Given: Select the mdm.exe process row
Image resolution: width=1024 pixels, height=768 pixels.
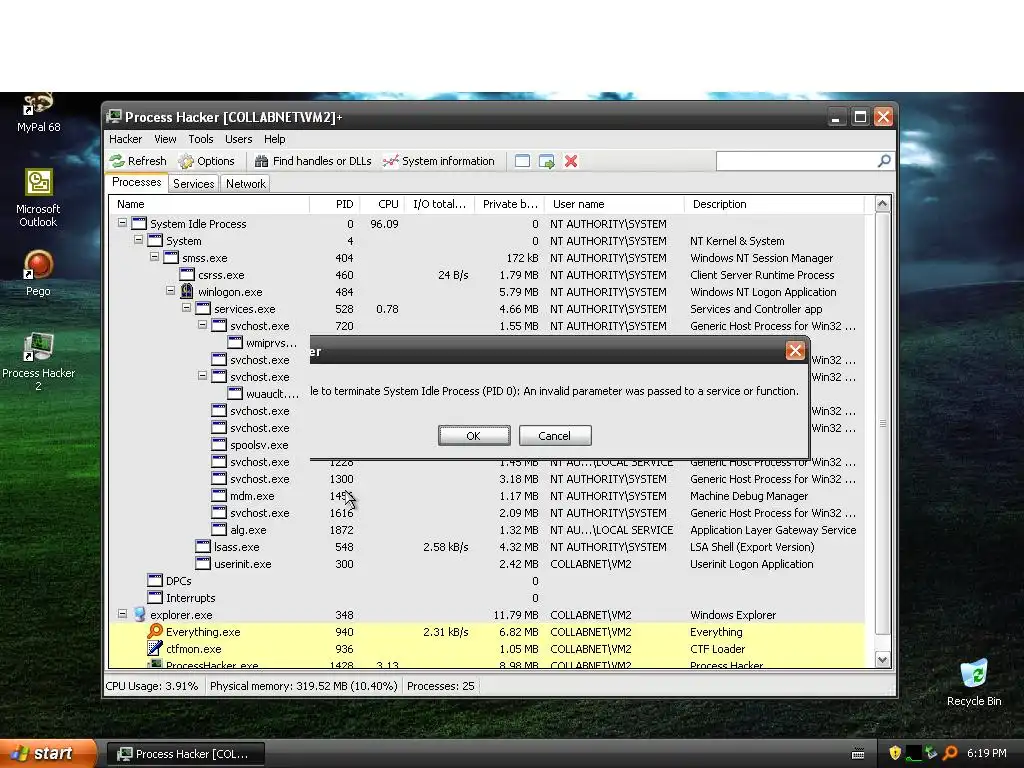Looking at the screenshot, I should point(487,496).
